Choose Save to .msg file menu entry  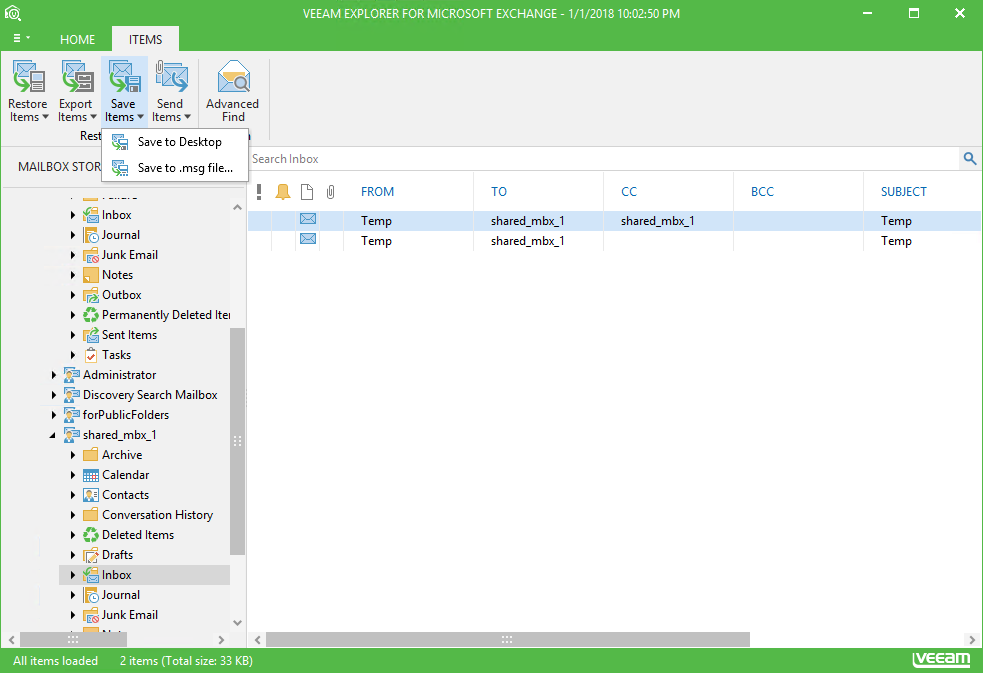(175, 168)
